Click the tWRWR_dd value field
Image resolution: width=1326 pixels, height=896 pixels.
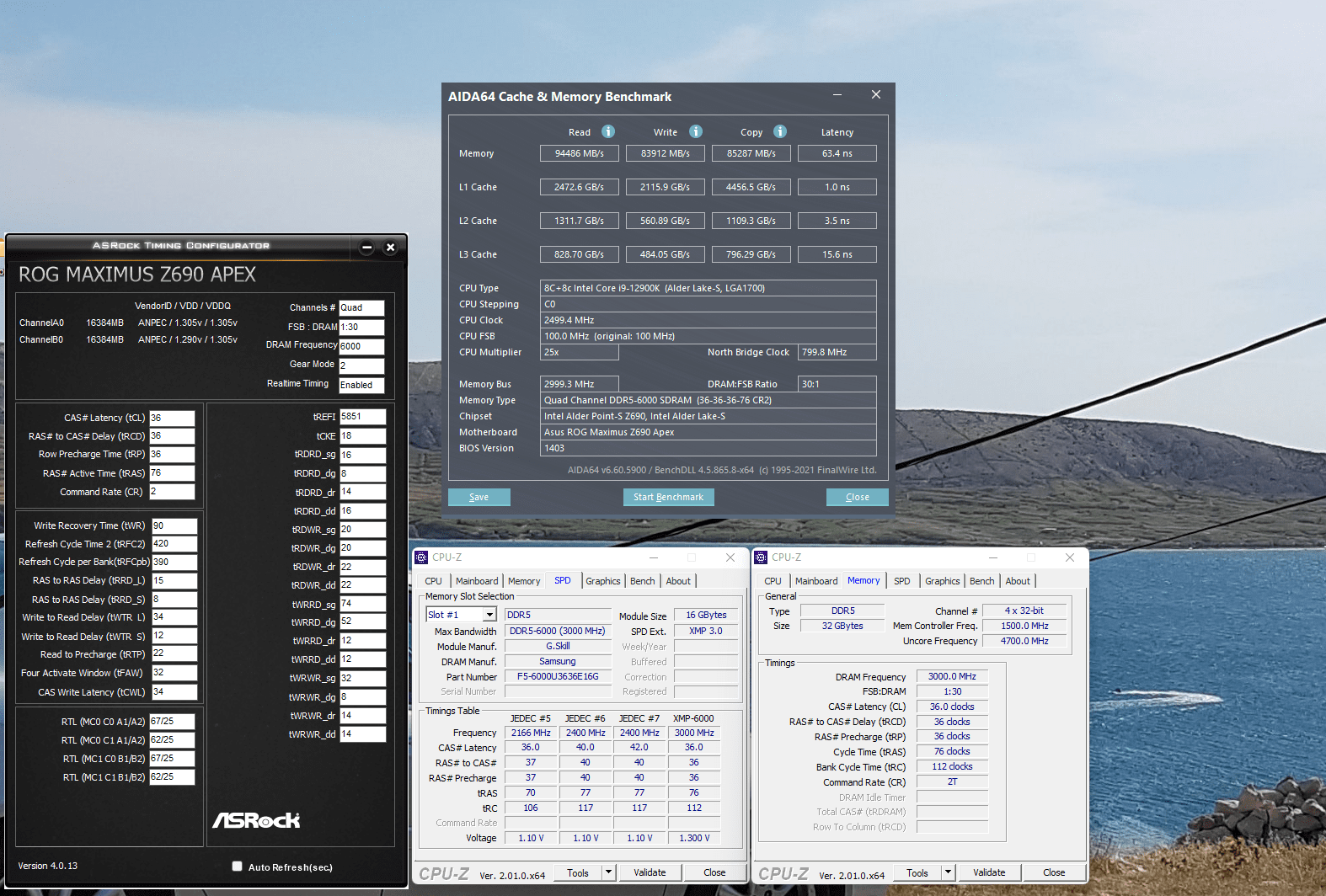coord(362,734)
